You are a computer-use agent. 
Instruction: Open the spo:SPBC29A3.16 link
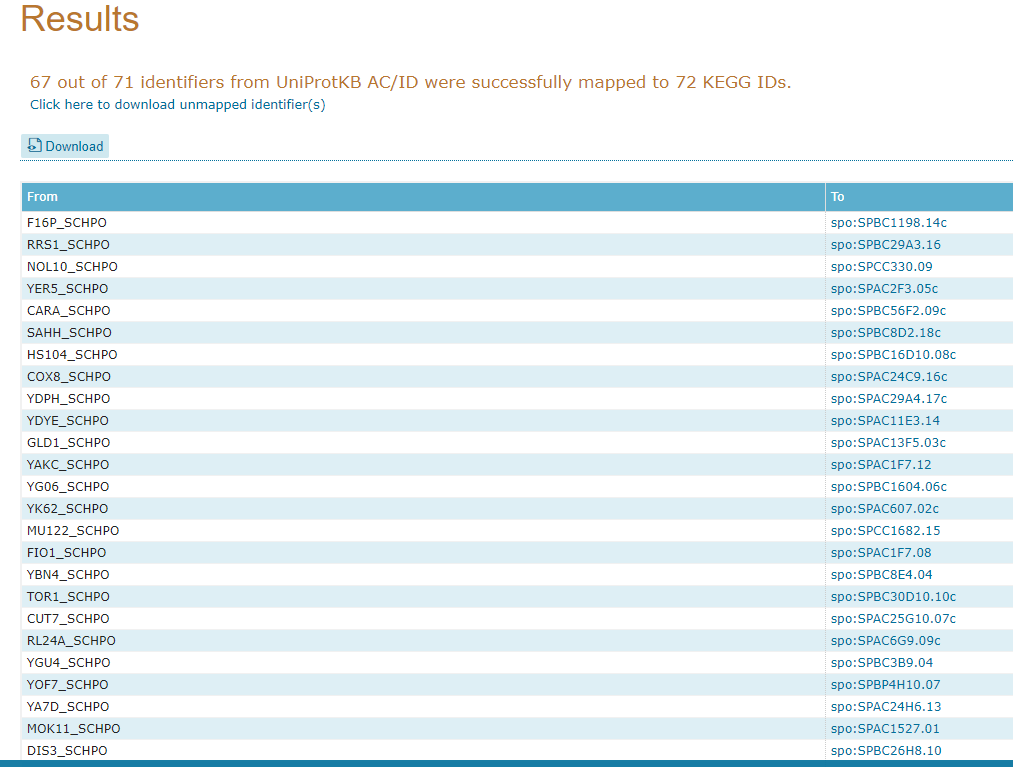click(x=885, y=245)
